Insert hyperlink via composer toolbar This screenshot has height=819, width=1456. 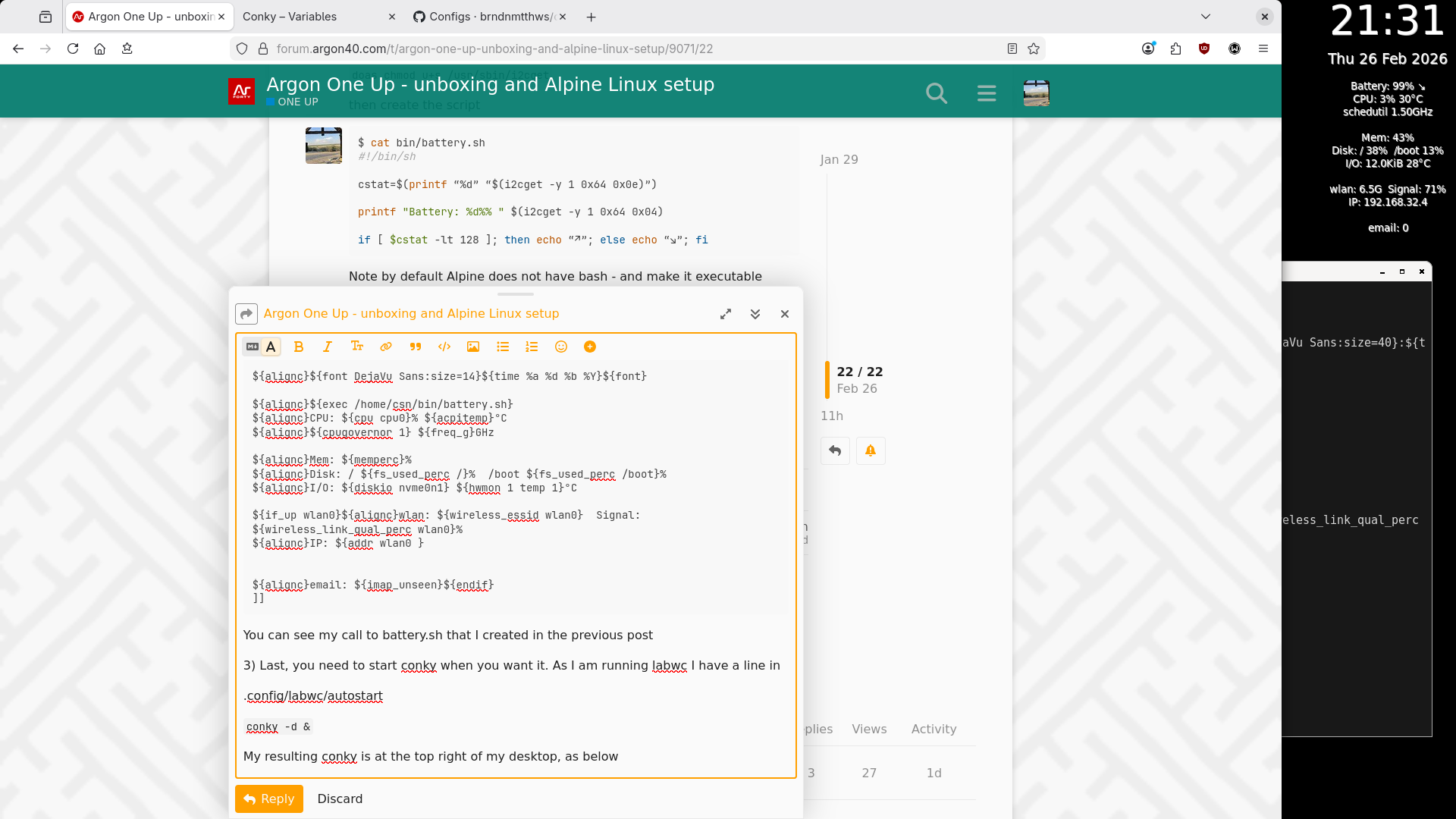tap(386, 347)
